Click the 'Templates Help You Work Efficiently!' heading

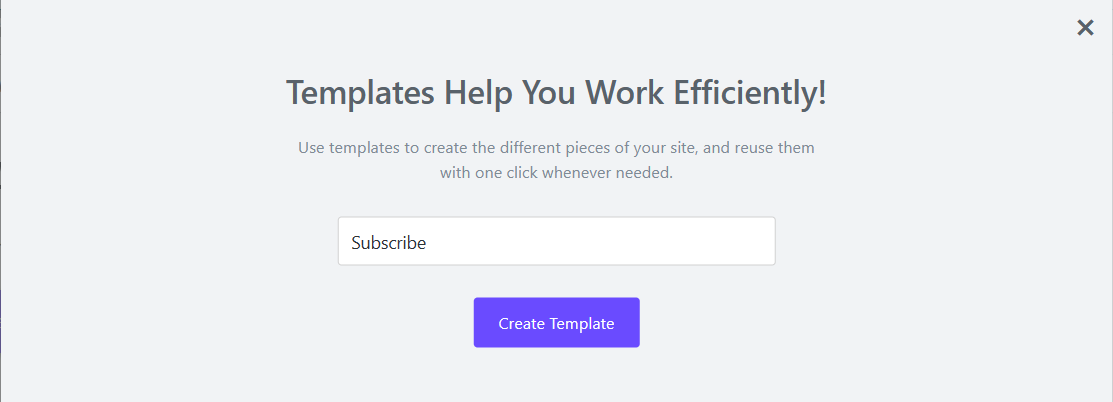pos(556,93)
